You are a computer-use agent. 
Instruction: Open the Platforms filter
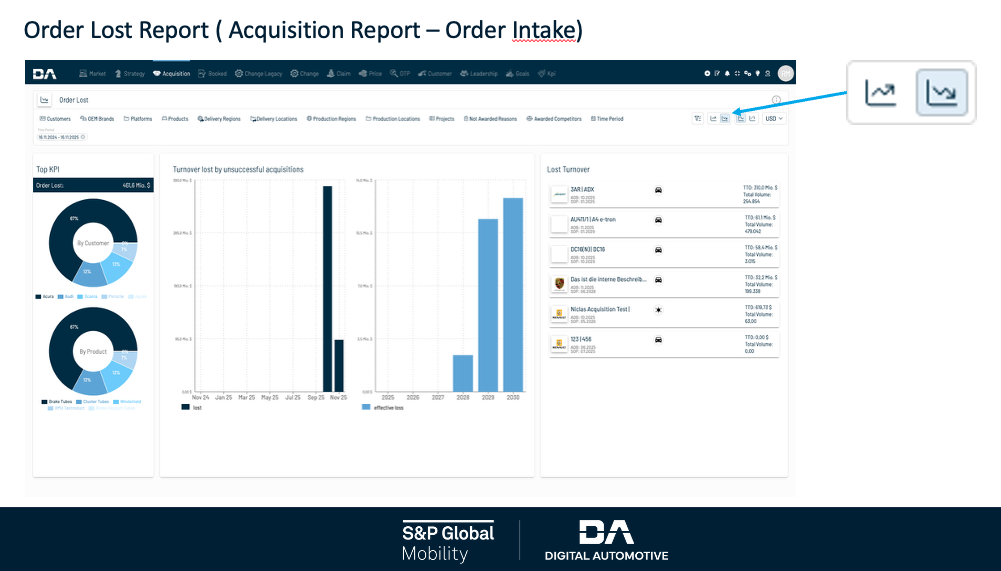pos(138,119)
